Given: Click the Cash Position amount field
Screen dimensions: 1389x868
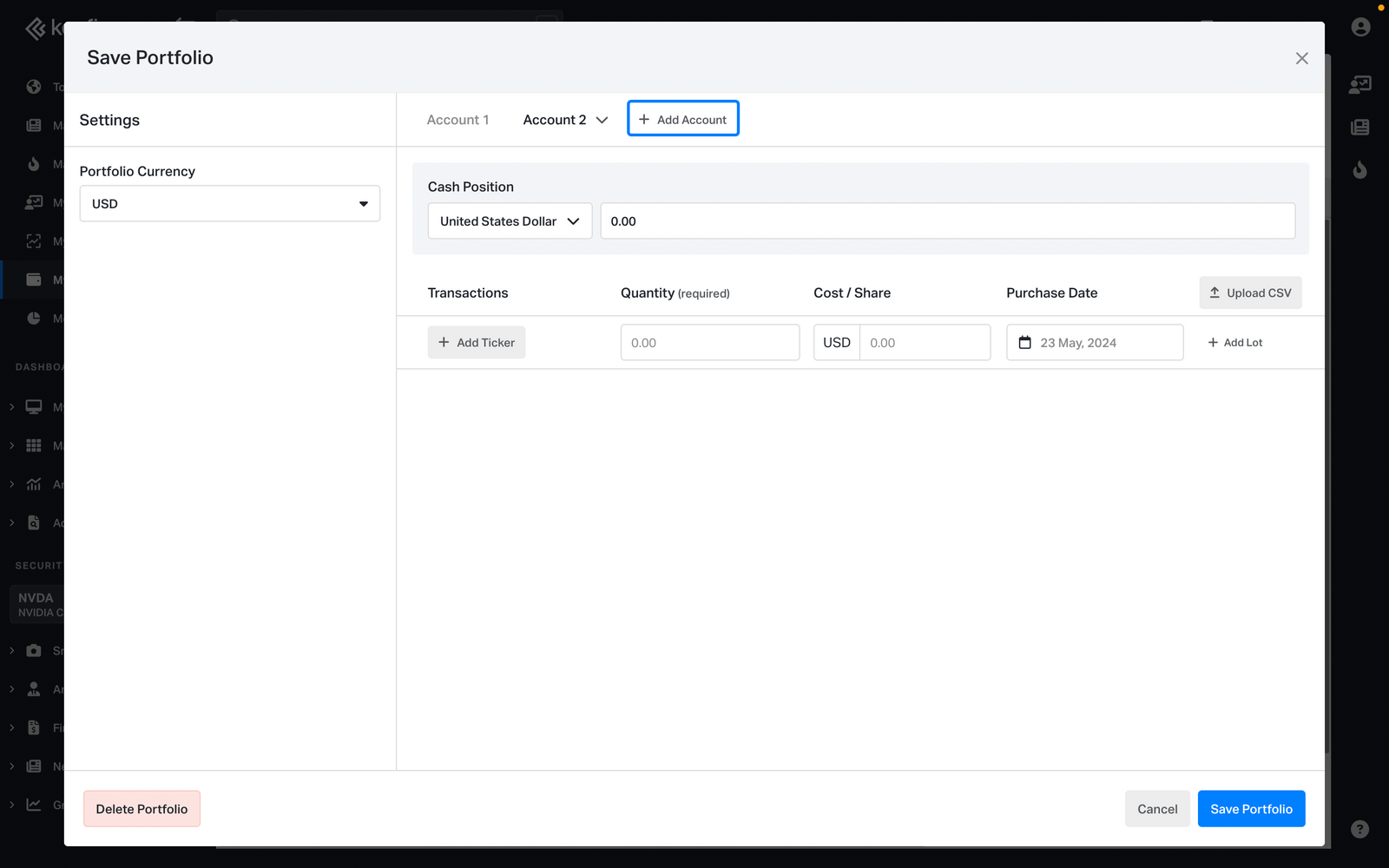Looking at the screenshot, I should pos(947,221).
